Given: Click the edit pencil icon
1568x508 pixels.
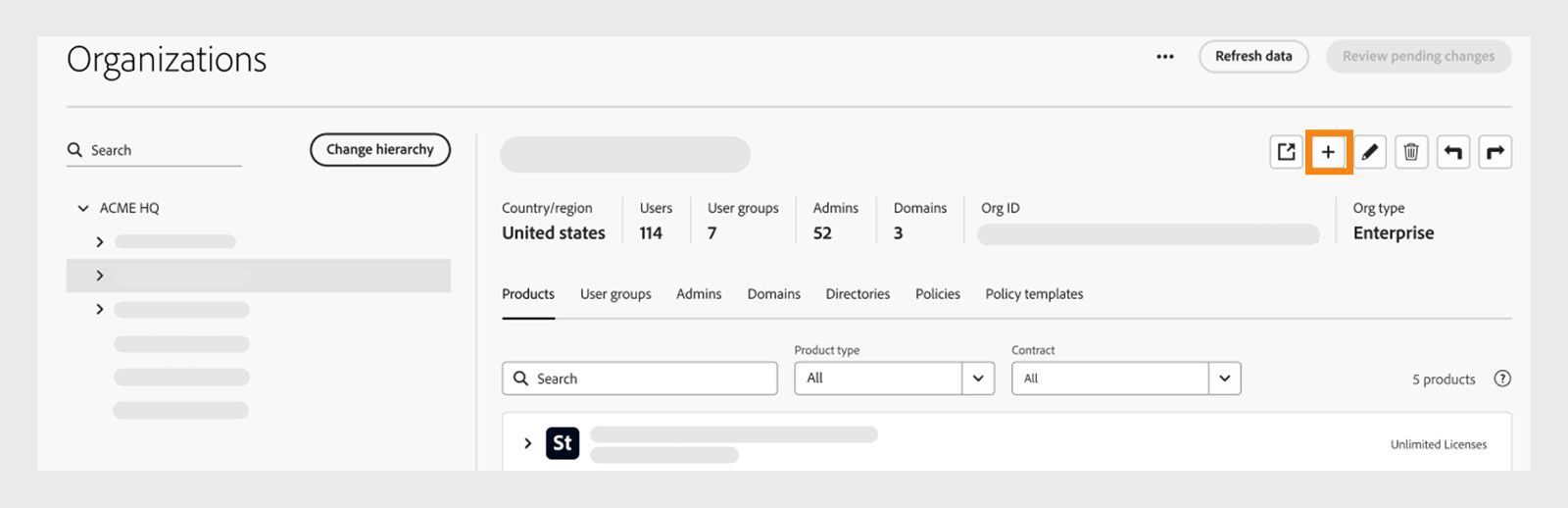Looking at the screenshot, I should pos(1370,152).
